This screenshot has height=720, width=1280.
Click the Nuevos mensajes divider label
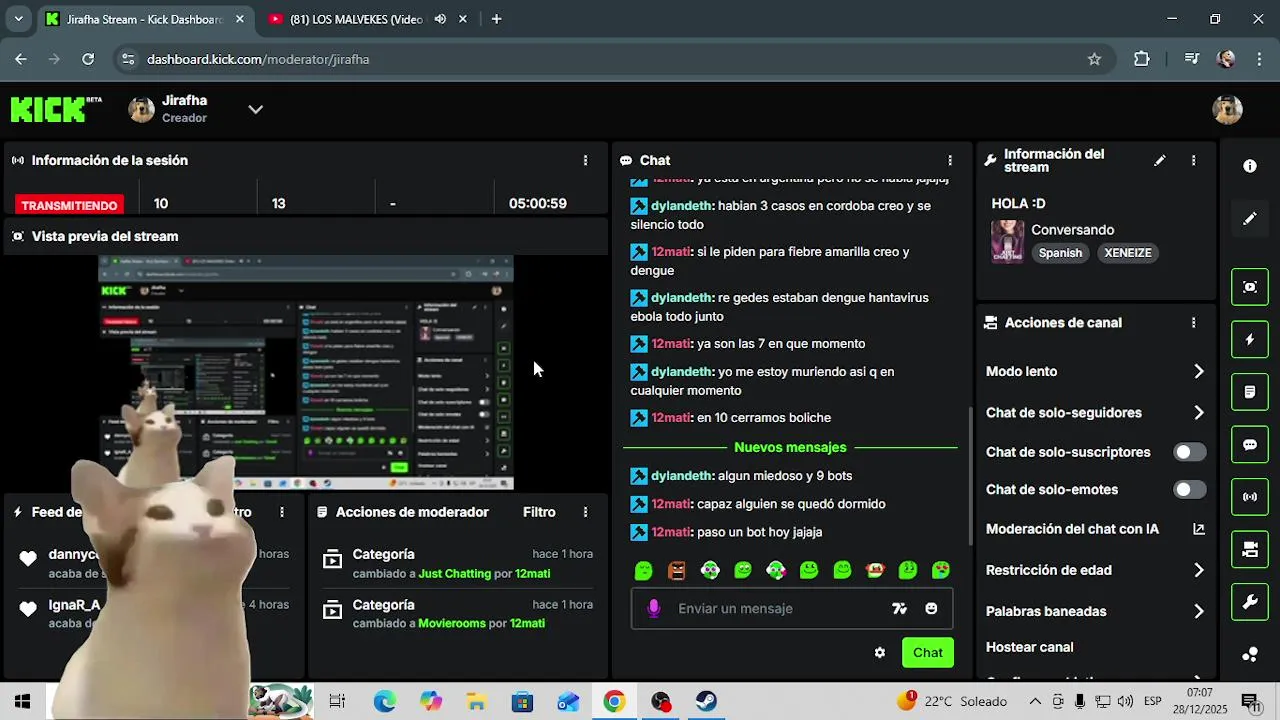click(x=790, y=447)
